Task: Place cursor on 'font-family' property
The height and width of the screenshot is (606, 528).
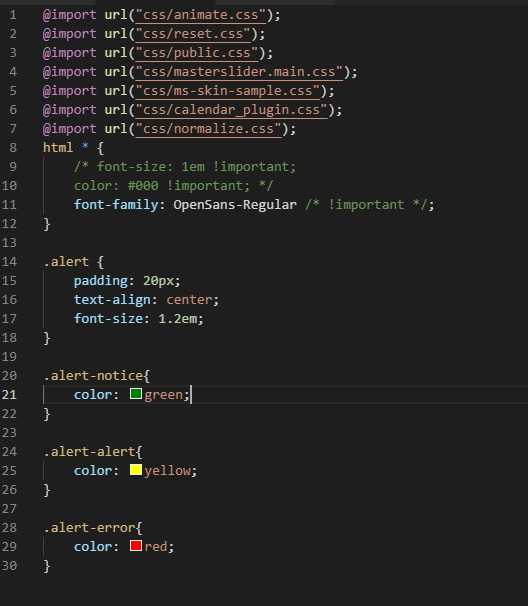Action: pos(116,204)
